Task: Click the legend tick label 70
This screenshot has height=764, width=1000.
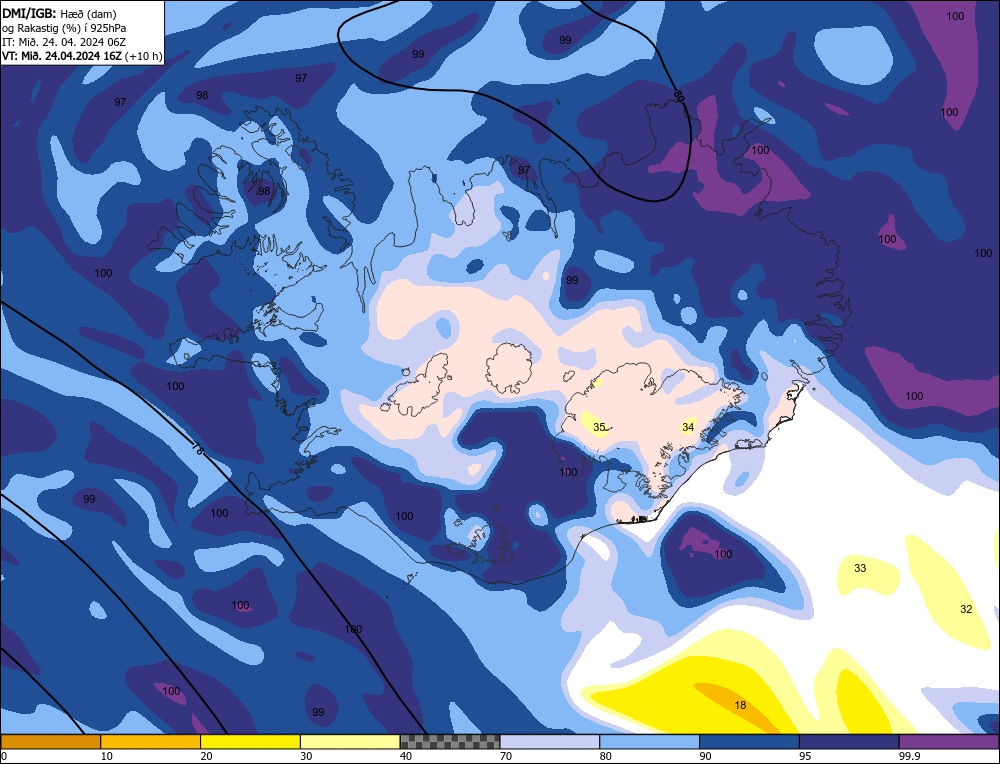Action: point(506,756)
